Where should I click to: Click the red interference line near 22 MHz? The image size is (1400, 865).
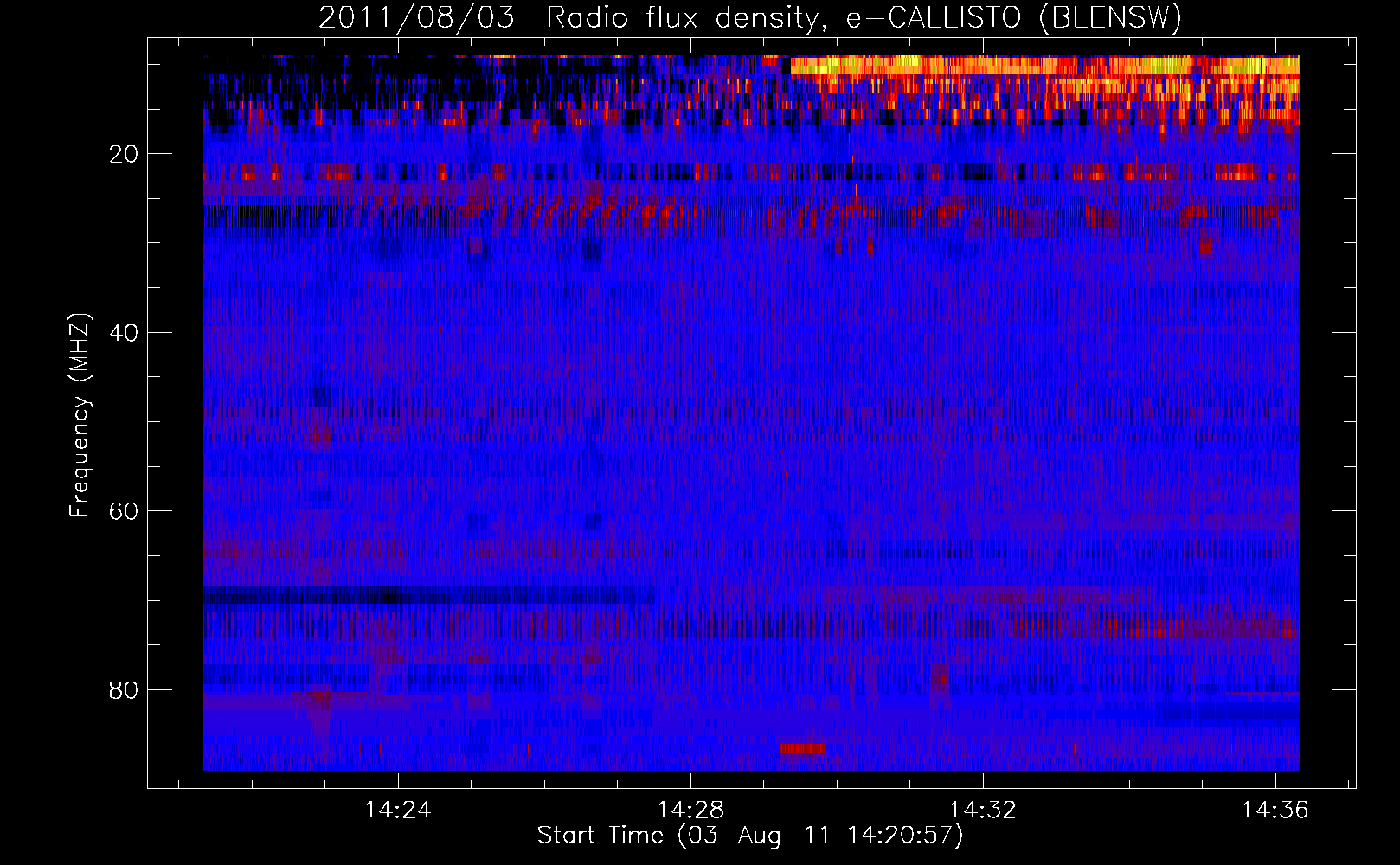751,174
